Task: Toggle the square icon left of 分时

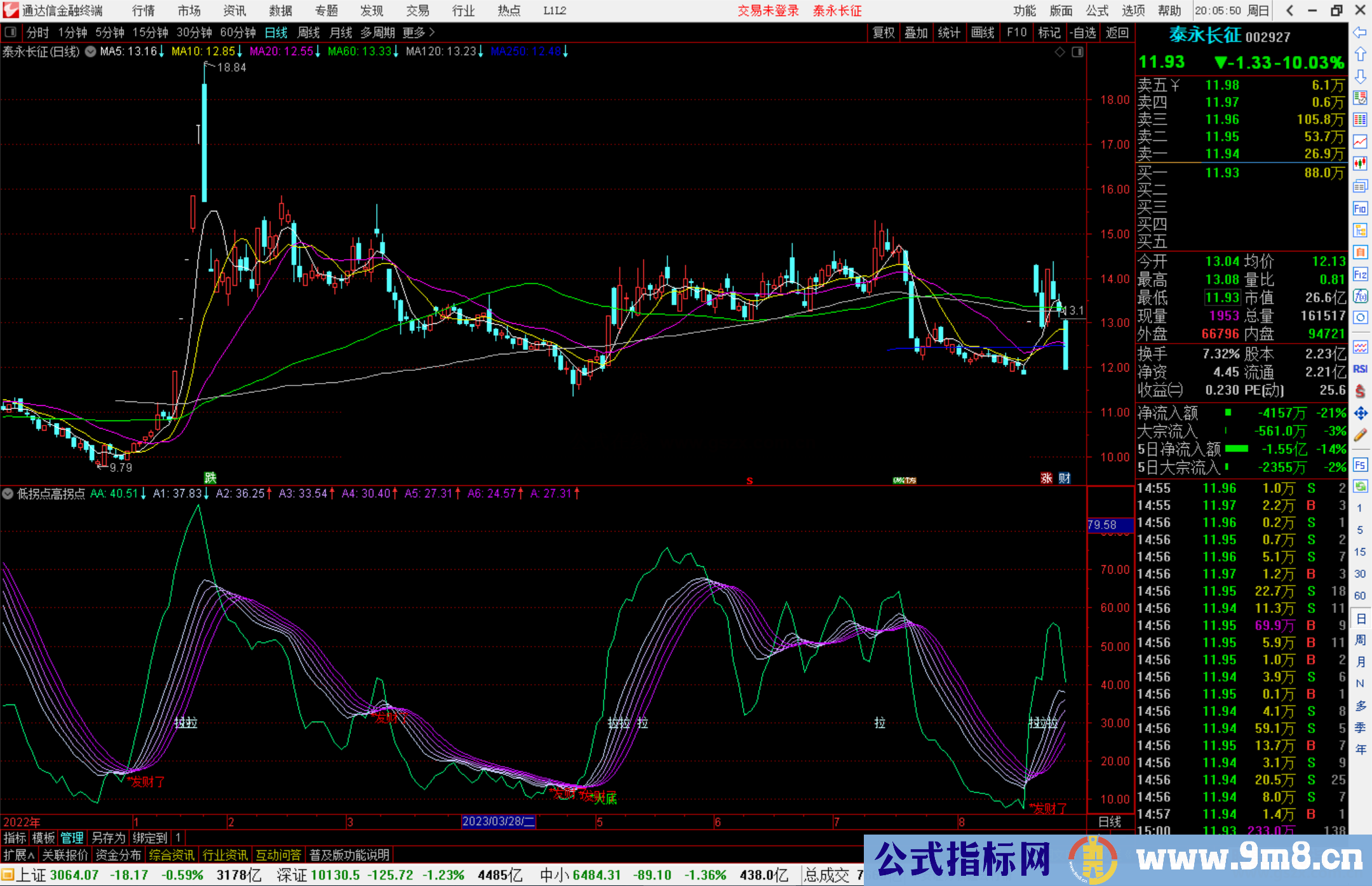Action: [x=10, y=32]
